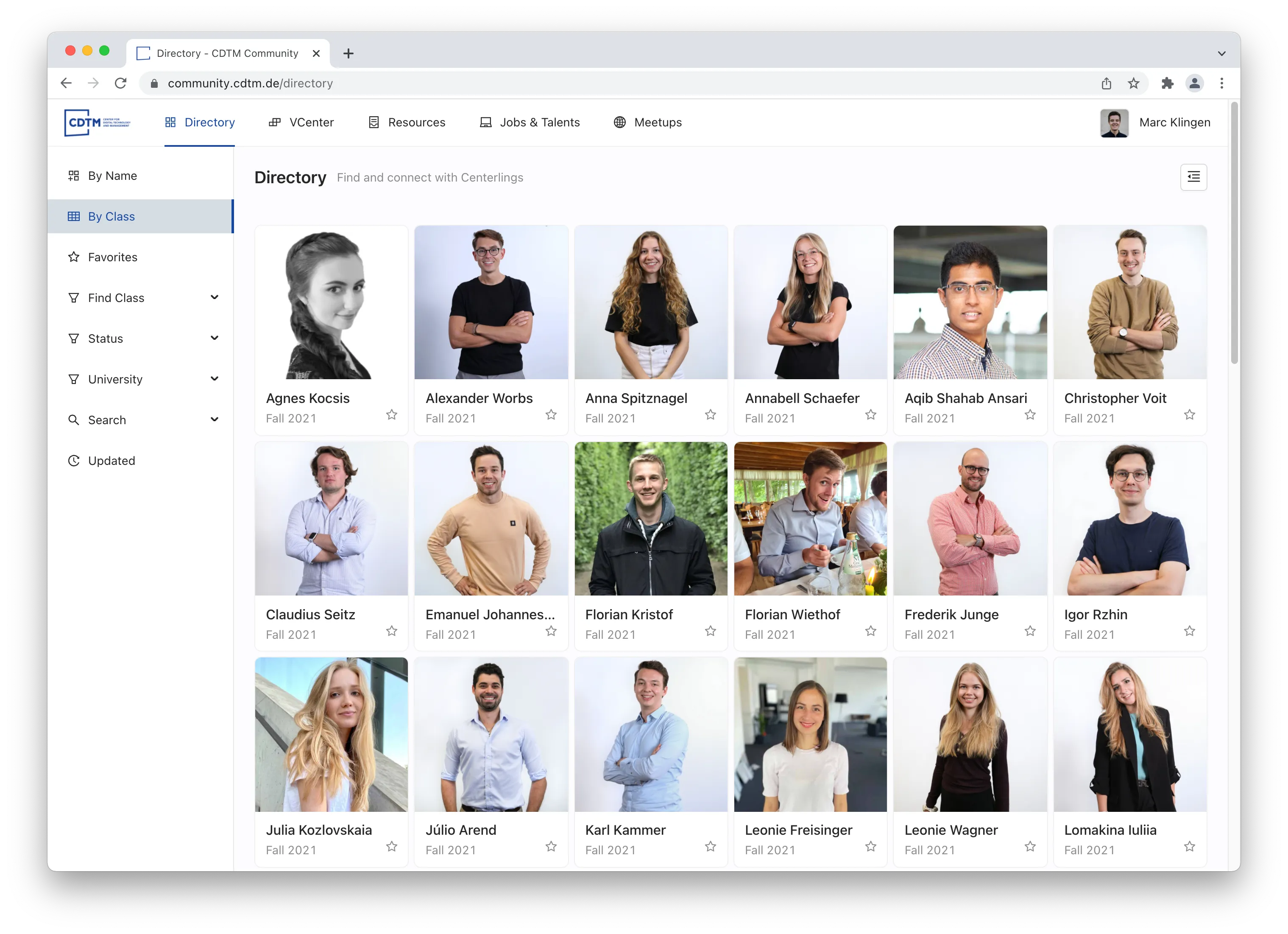Favorite Leonie Wagner using her star
Screen dimensions: 1288x934
[1030, 847]
